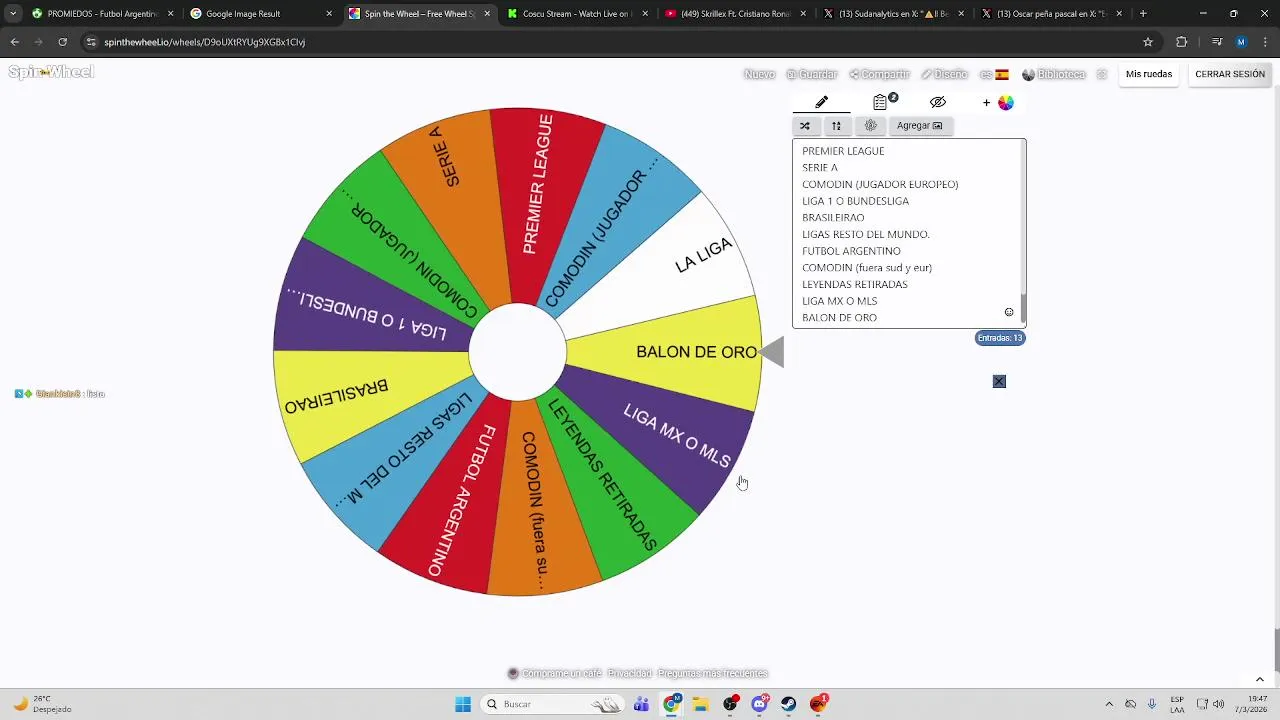Image resolution: width=1280 pixels, height=720 pixels.
Task: Change language via the es flag
Action: point(994,74)
